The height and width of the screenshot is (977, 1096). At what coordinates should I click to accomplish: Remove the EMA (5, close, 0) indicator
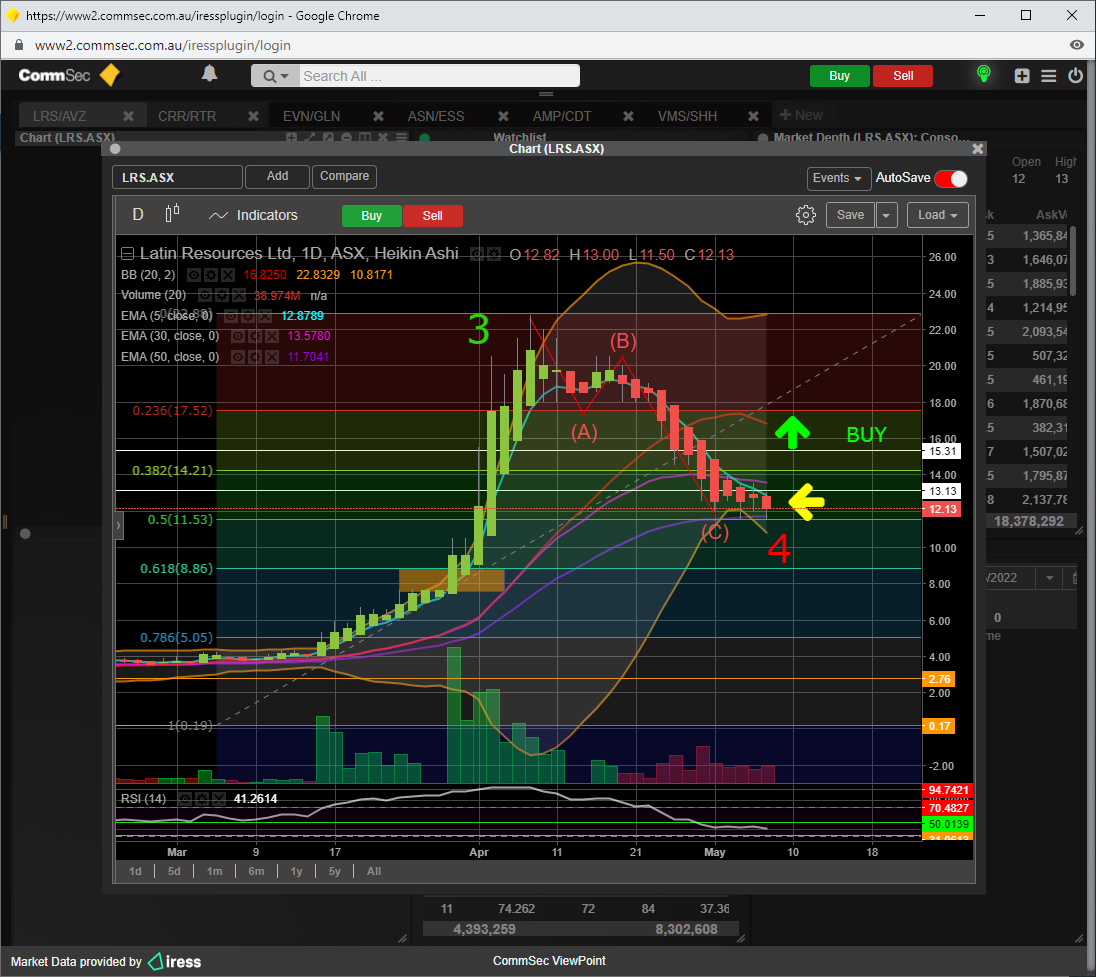265,316
